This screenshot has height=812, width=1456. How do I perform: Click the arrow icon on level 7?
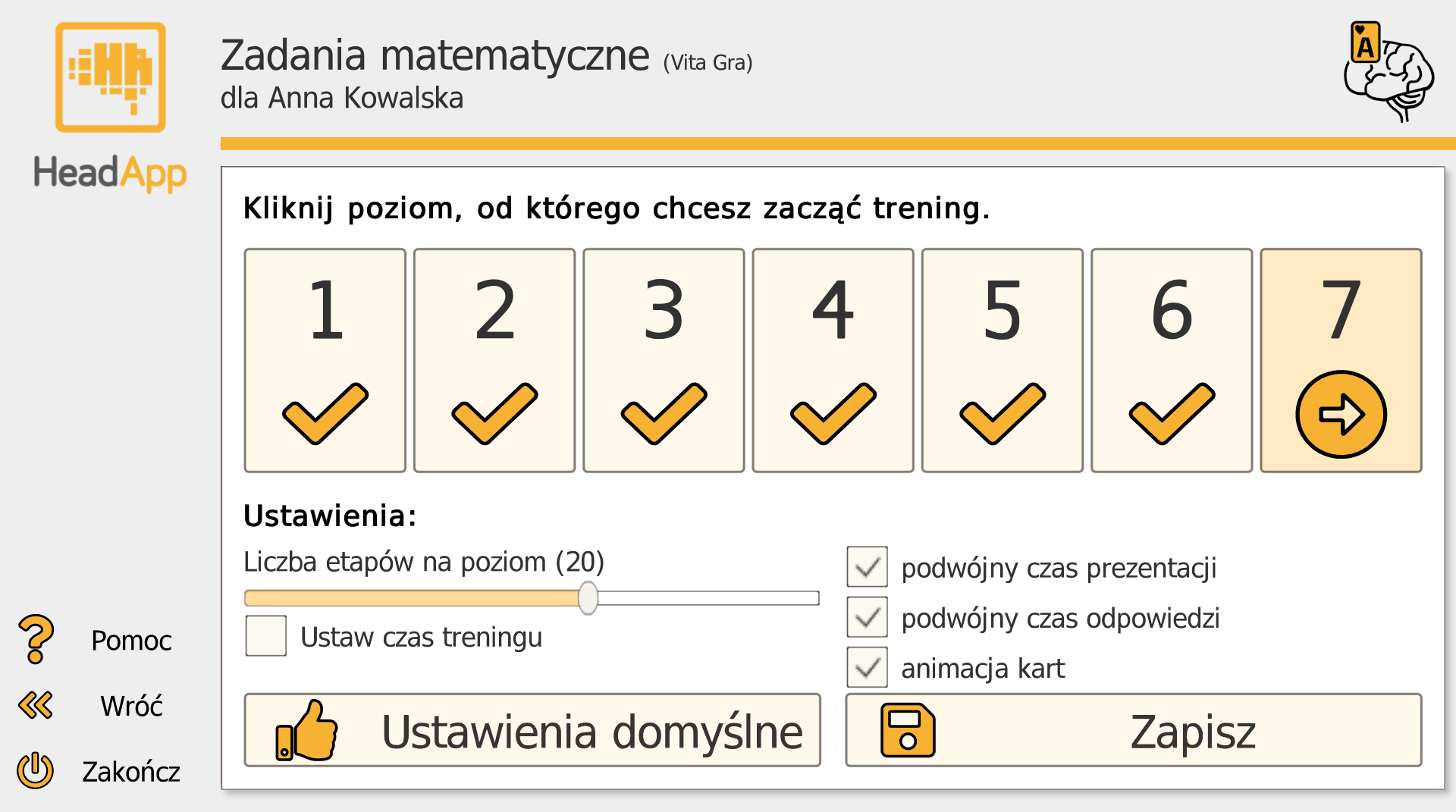coord(1341,412)
